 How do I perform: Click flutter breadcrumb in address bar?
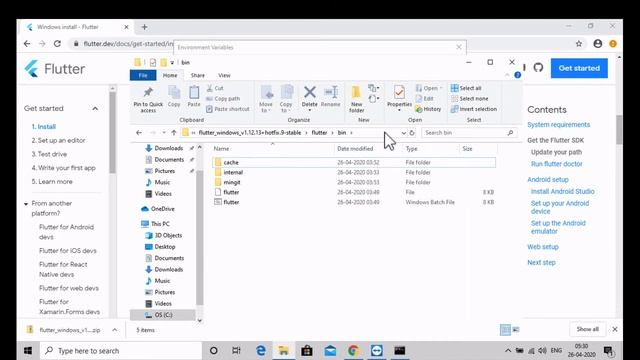point(319,133)
